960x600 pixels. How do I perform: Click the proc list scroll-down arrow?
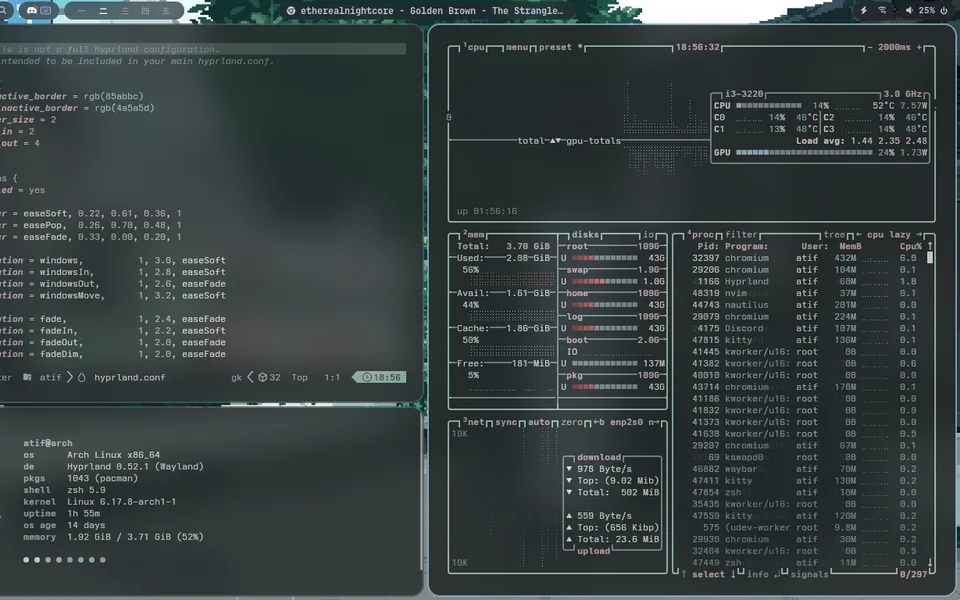click(x=930, y=562)
